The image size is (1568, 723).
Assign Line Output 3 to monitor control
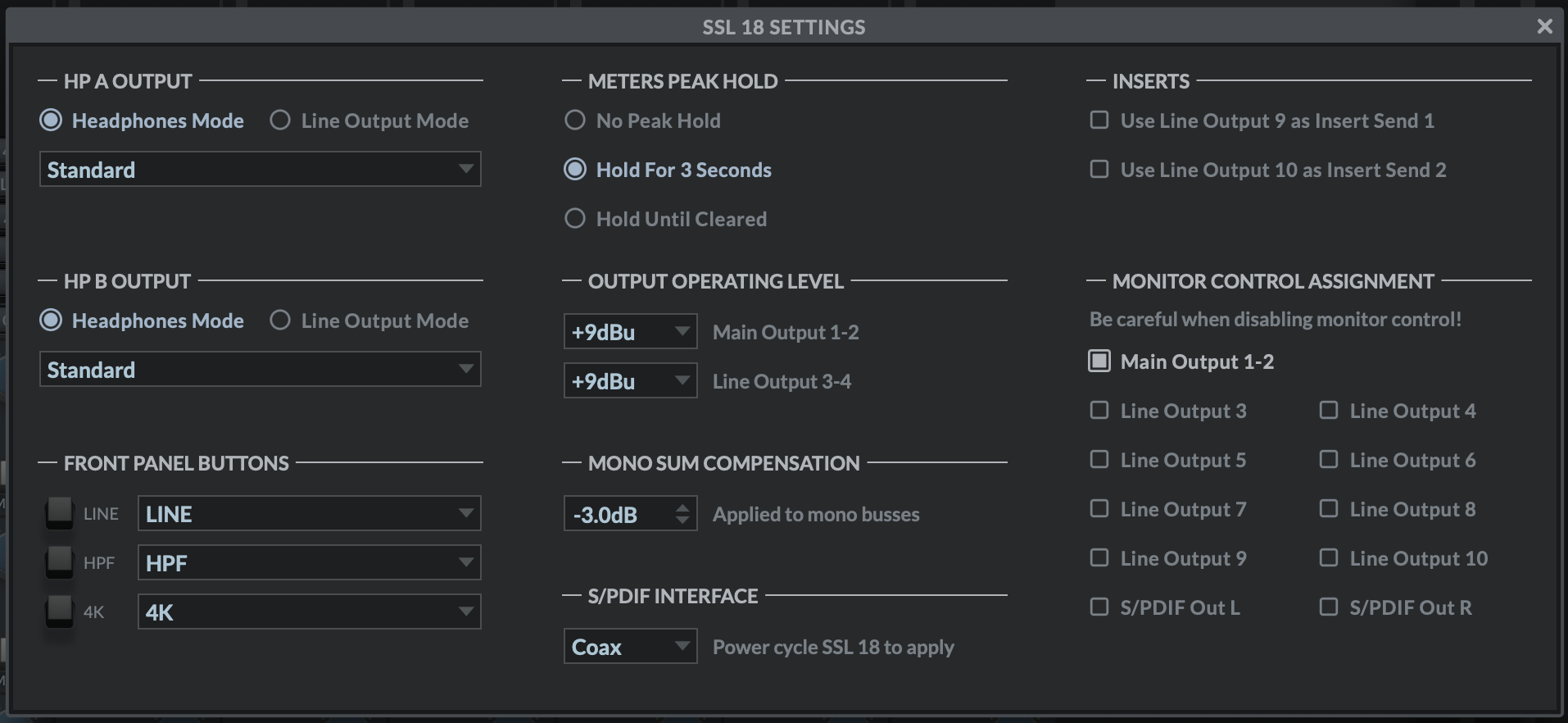(x=1099, y=411)
